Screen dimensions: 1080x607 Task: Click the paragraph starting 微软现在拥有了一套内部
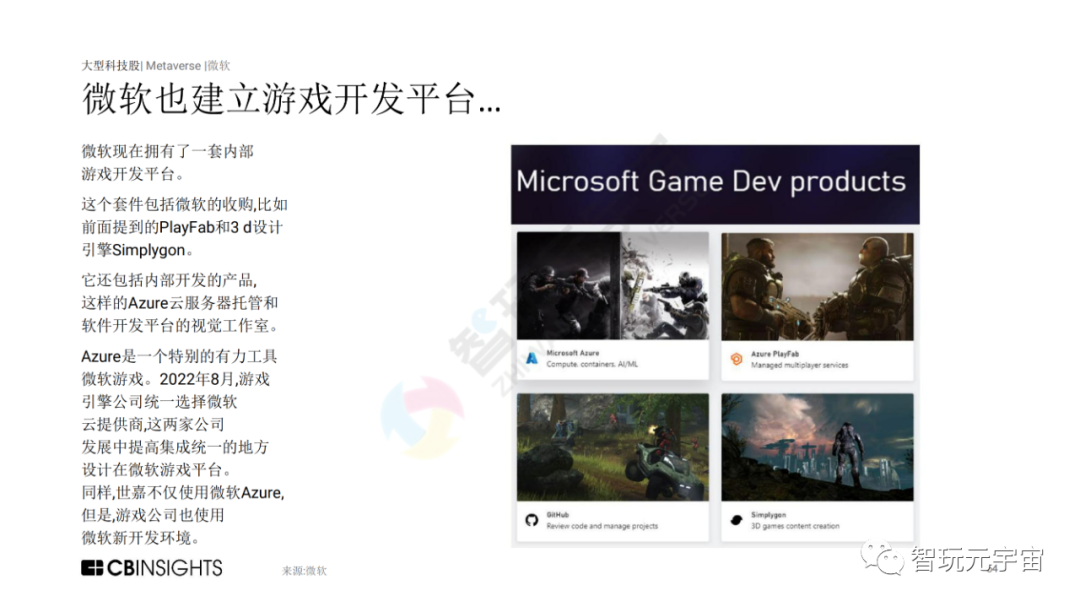point(167,163)
